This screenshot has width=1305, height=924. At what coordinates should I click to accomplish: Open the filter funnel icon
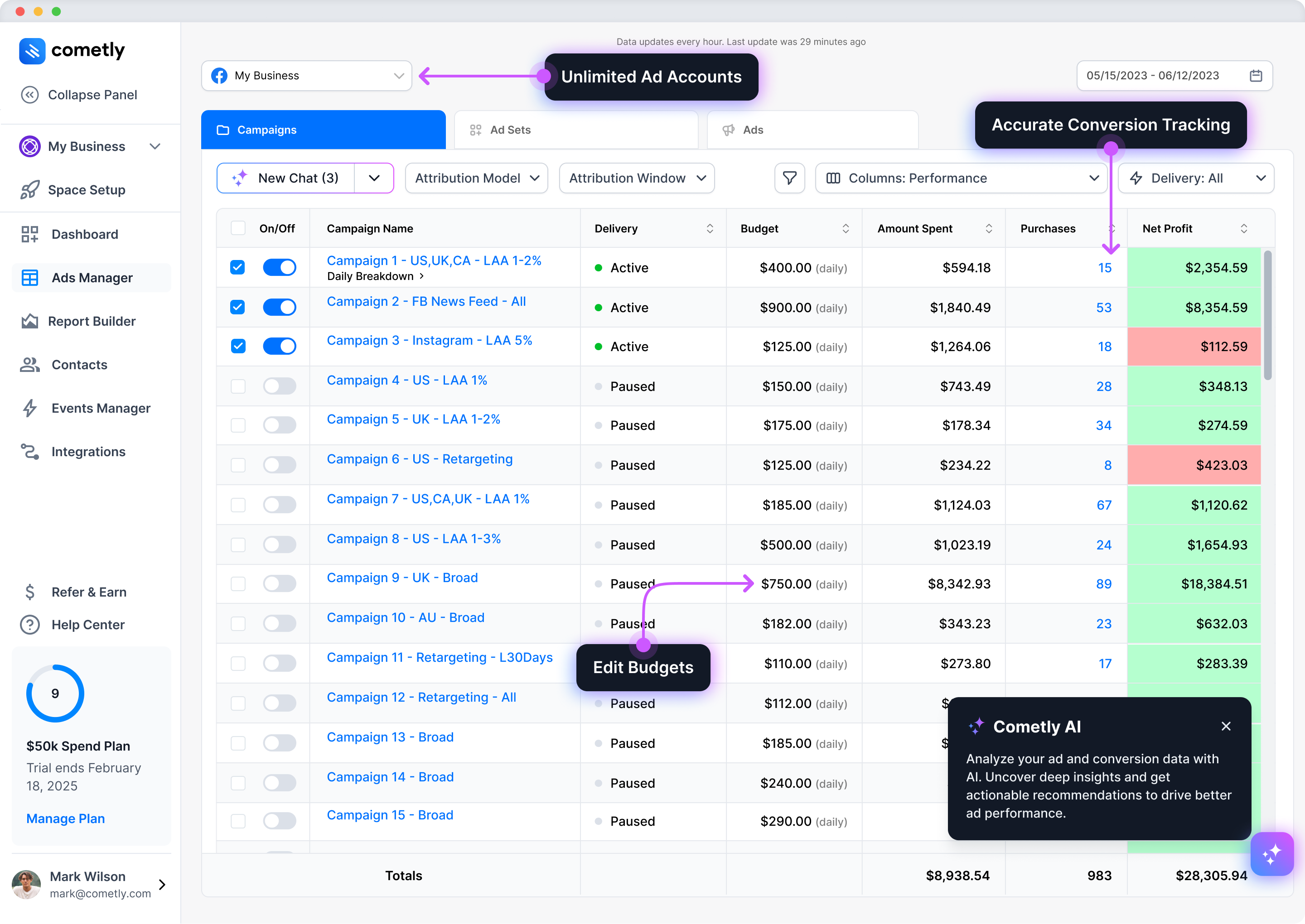coord(789,178)
